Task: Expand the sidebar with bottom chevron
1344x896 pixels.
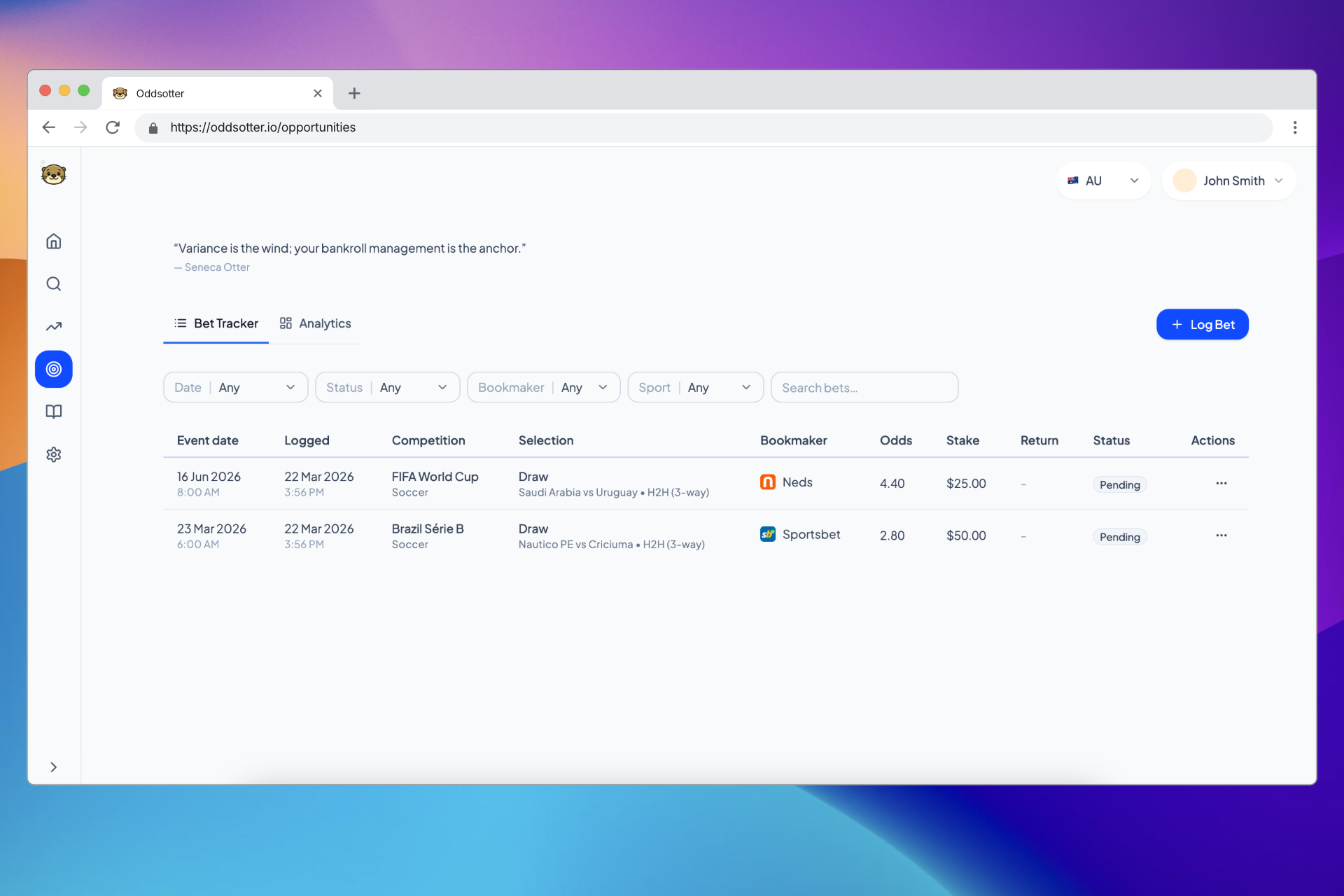Action: [53, 767]
